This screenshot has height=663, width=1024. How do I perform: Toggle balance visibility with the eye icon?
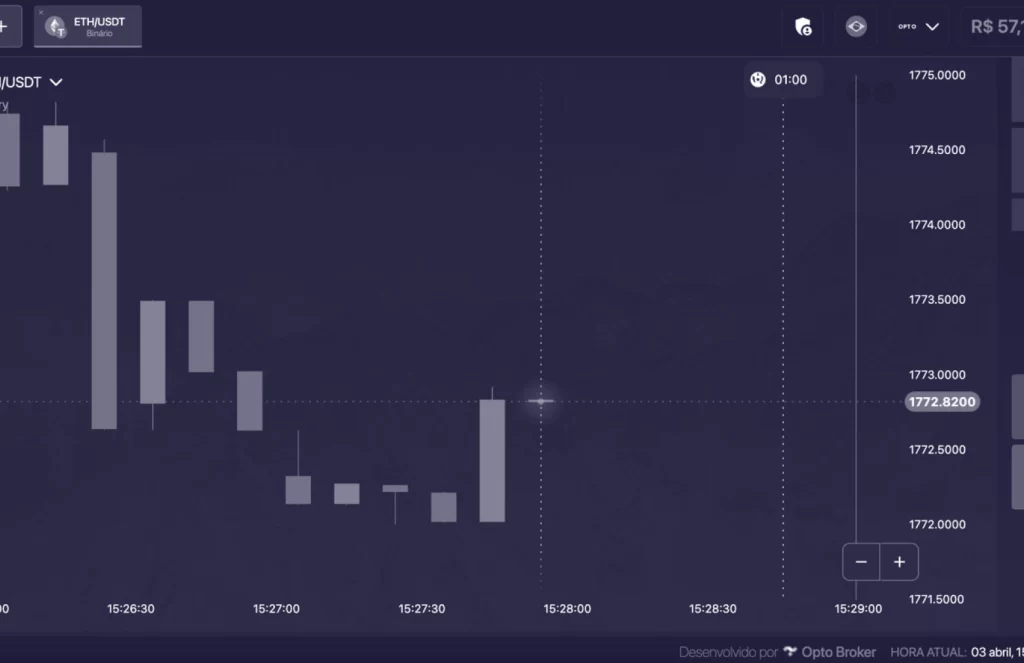coord(856,27)
